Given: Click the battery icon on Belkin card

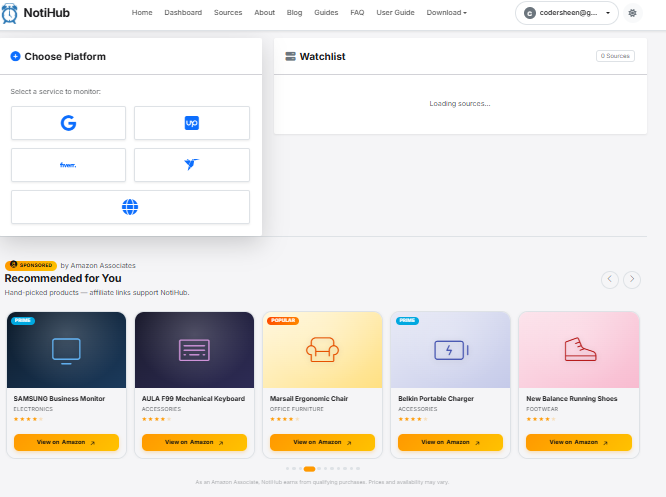Looking at the screenshot, I should click(x=451, y=350).
